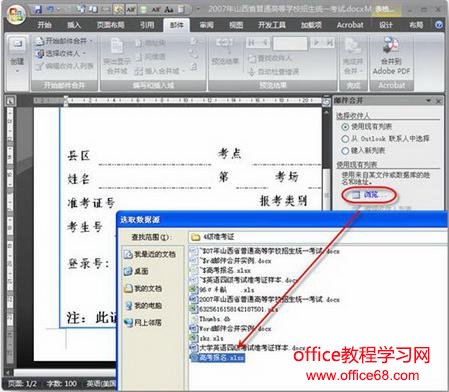
Task: Click the ruler toggle icon above vertical scrollbar
Action: pyautogui.click(x=327, y=102)
